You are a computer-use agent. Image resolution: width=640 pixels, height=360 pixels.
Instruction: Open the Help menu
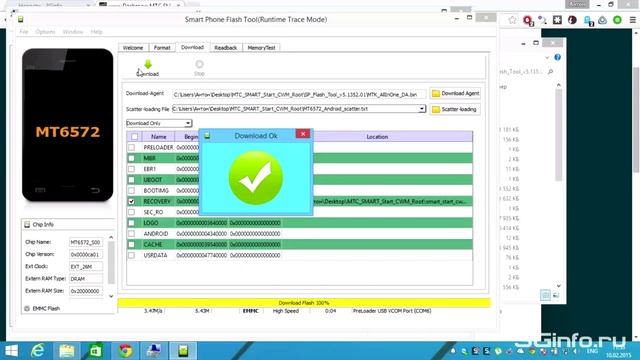click(x=96, y=32)
